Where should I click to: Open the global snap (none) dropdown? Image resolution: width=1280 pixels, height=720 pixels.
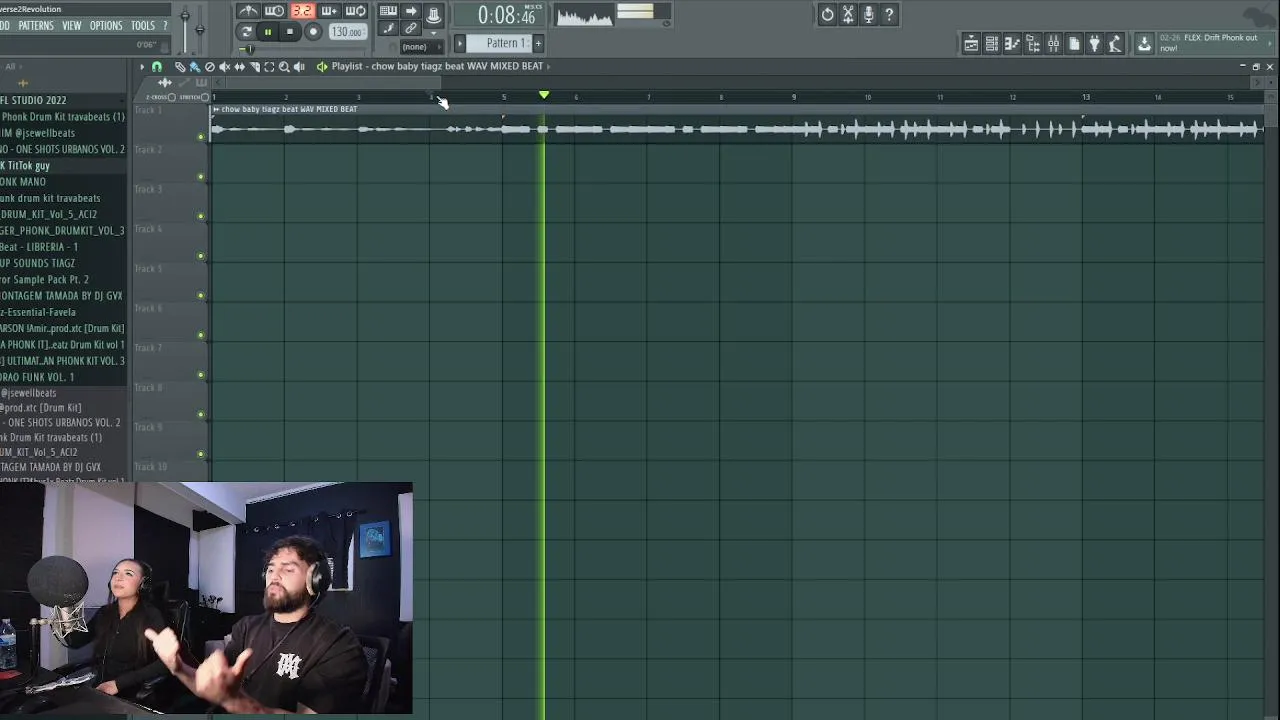422,47
